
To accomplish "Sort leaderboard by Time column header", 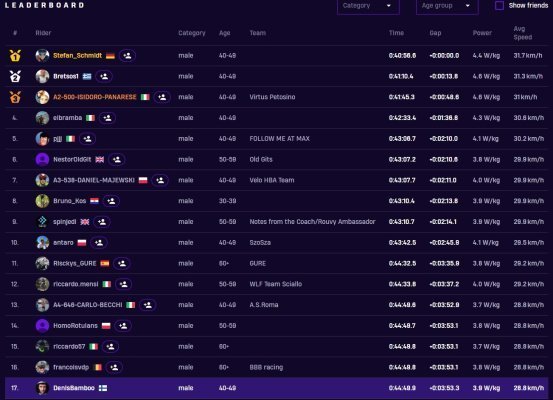I will point(396,33).
